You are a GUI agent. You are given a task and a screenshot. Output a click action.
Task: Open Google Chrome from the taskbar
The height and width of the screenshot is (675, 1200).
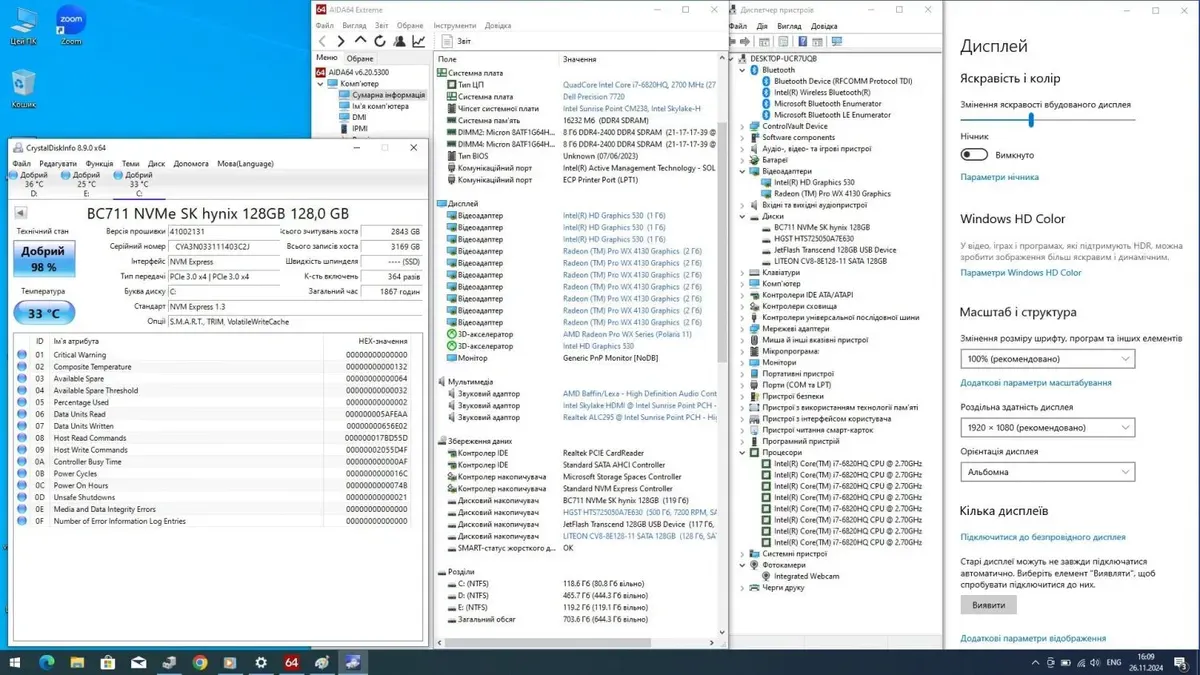(x=200, y=662)
